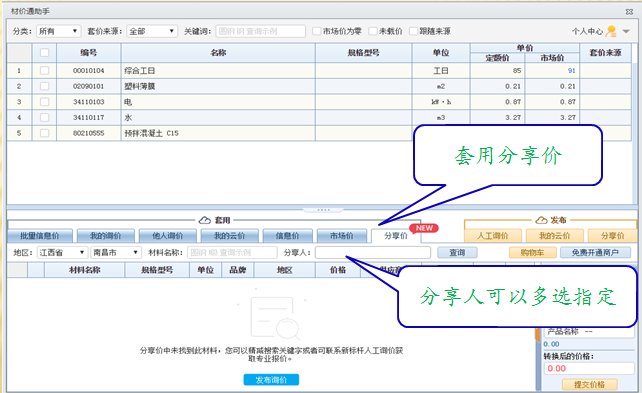
Task: Click the 免费开通商户 button
Action: [595, 253]
